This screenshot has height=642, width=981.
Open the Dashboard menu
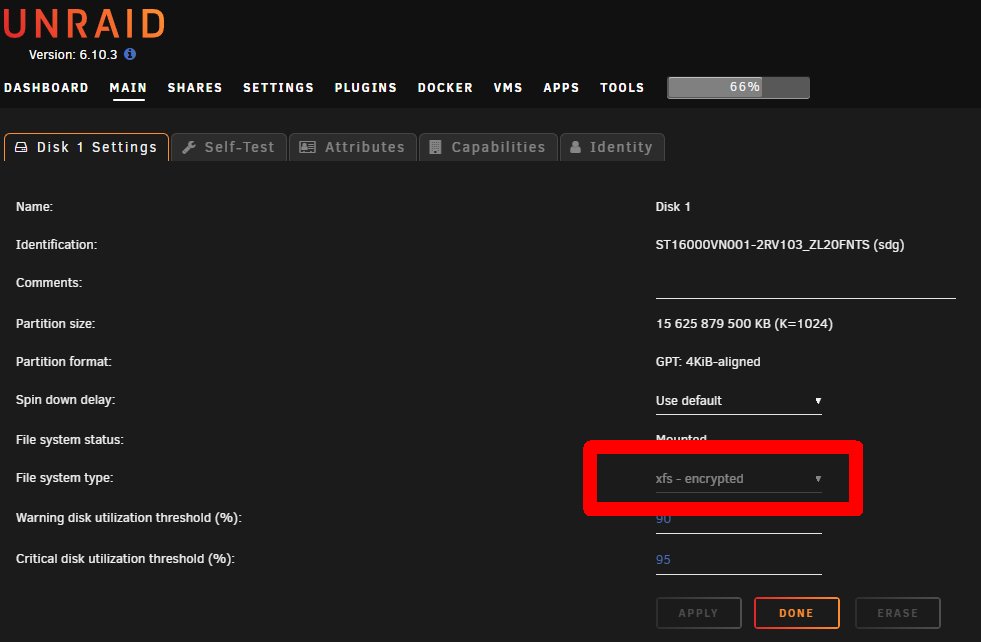click(x=46, y=88)
